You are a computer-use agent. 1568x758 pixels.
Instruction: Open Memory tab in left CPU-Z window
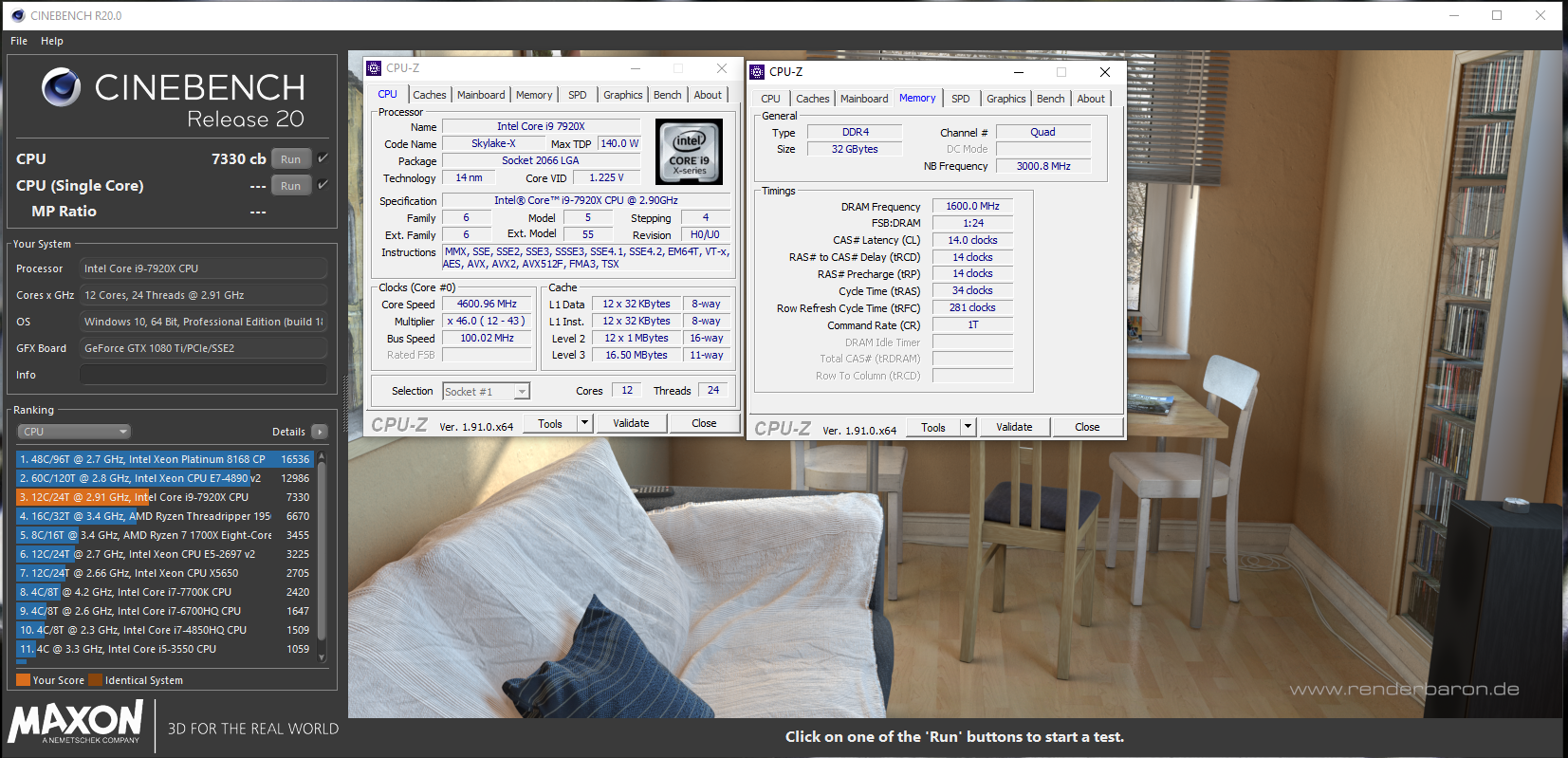[534, 95]
